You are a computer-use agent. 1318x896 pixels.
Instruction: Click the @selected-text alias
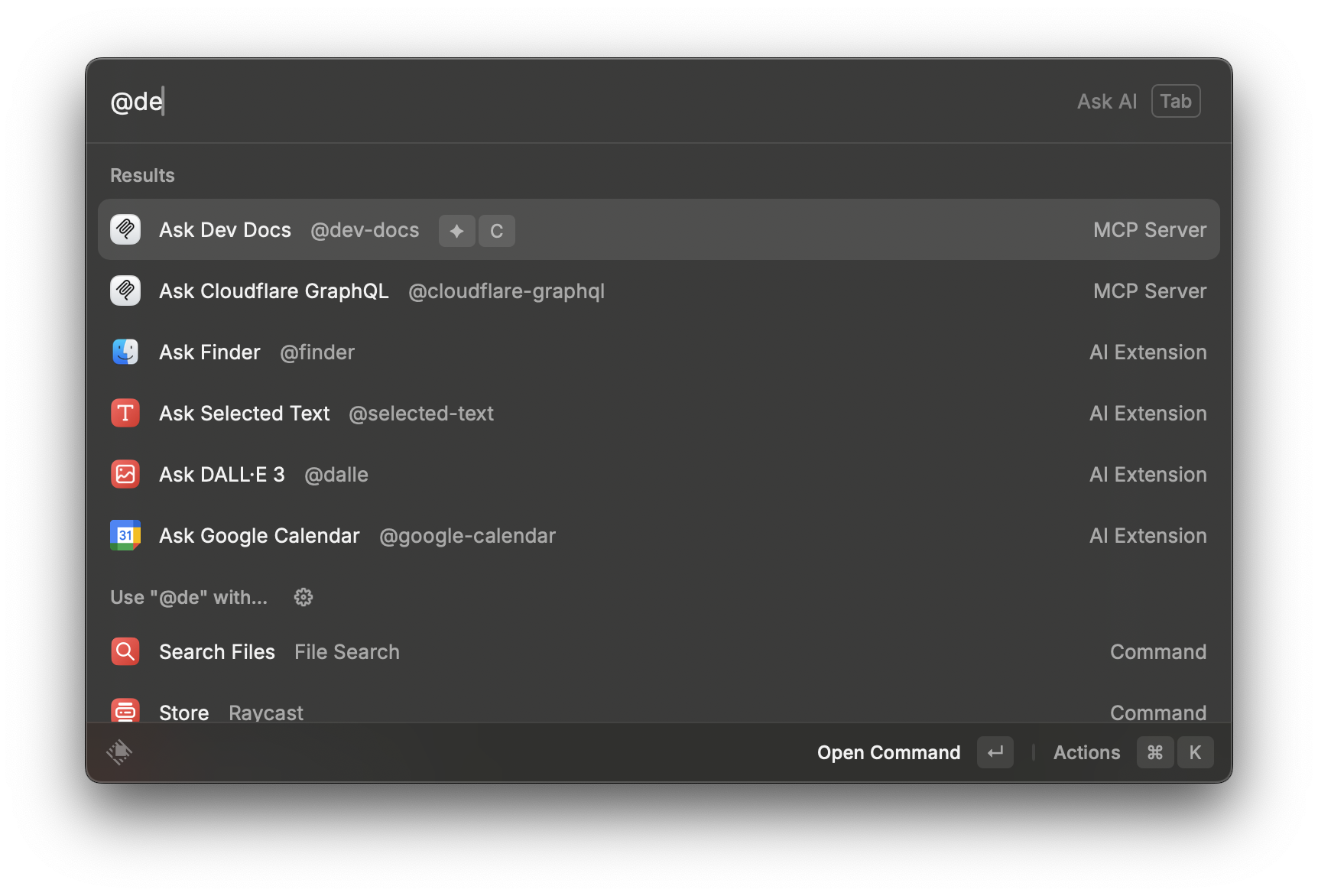pyautogui.click(x=421, y=414)
